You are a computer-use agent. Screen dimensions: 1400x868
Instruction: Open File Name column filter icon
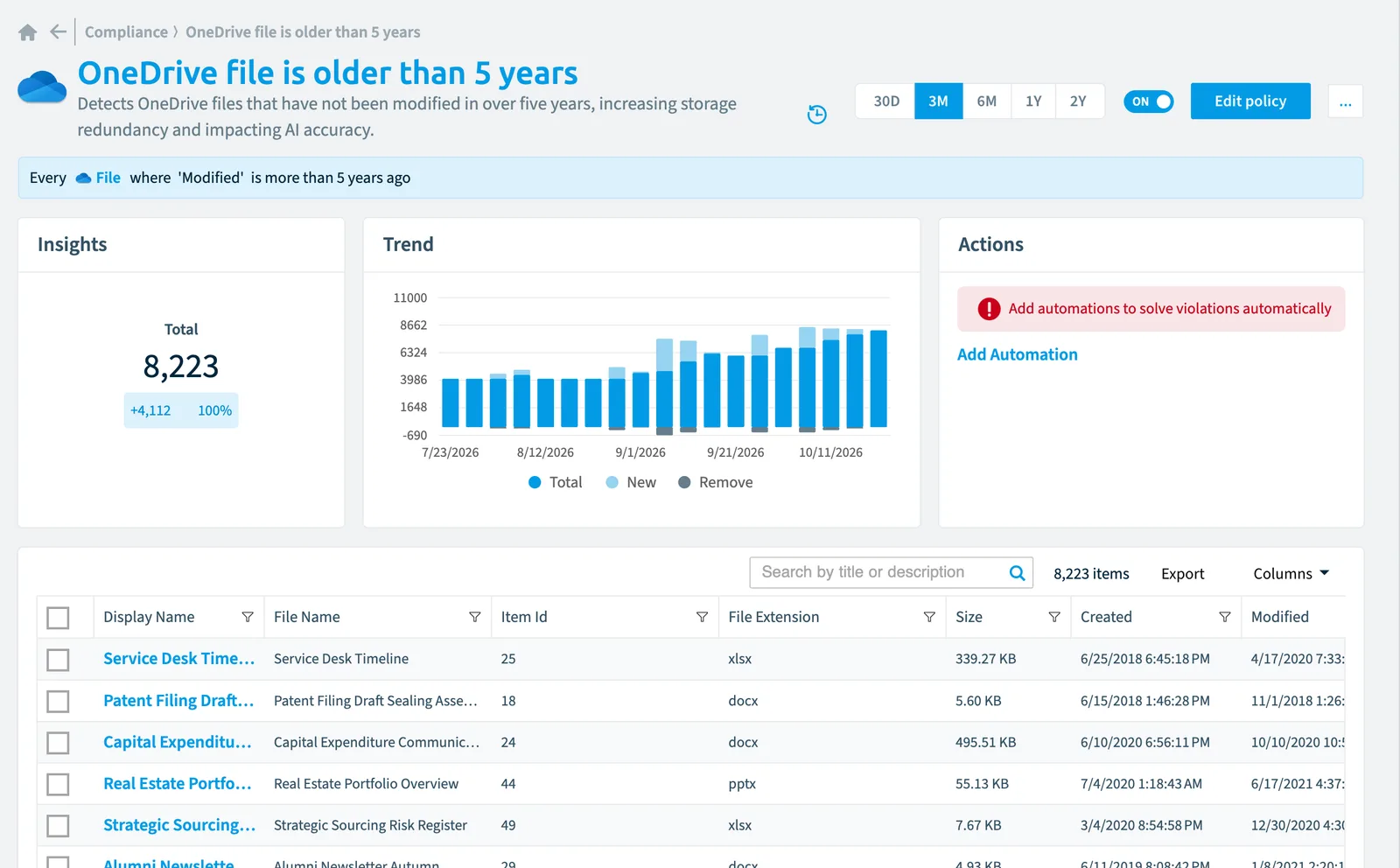[x=475, y=617]
